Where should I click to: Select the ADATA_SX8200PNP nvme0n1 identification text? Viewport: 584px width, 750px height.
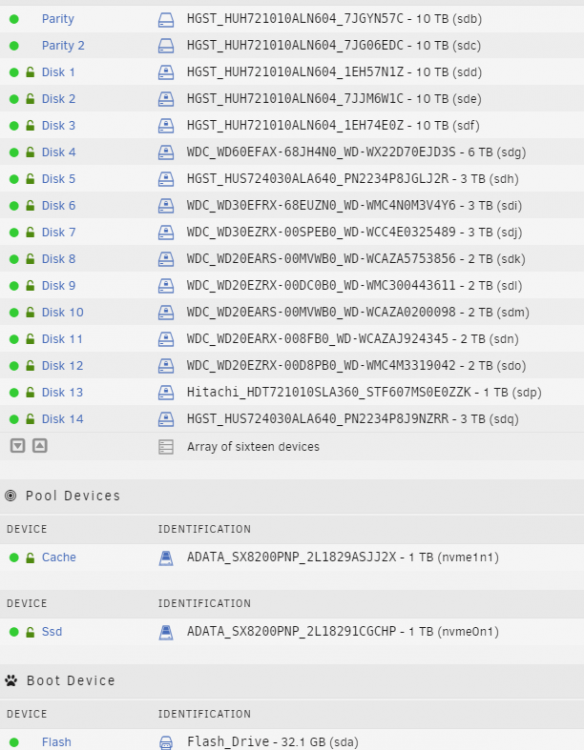click(x=343, y=632)
